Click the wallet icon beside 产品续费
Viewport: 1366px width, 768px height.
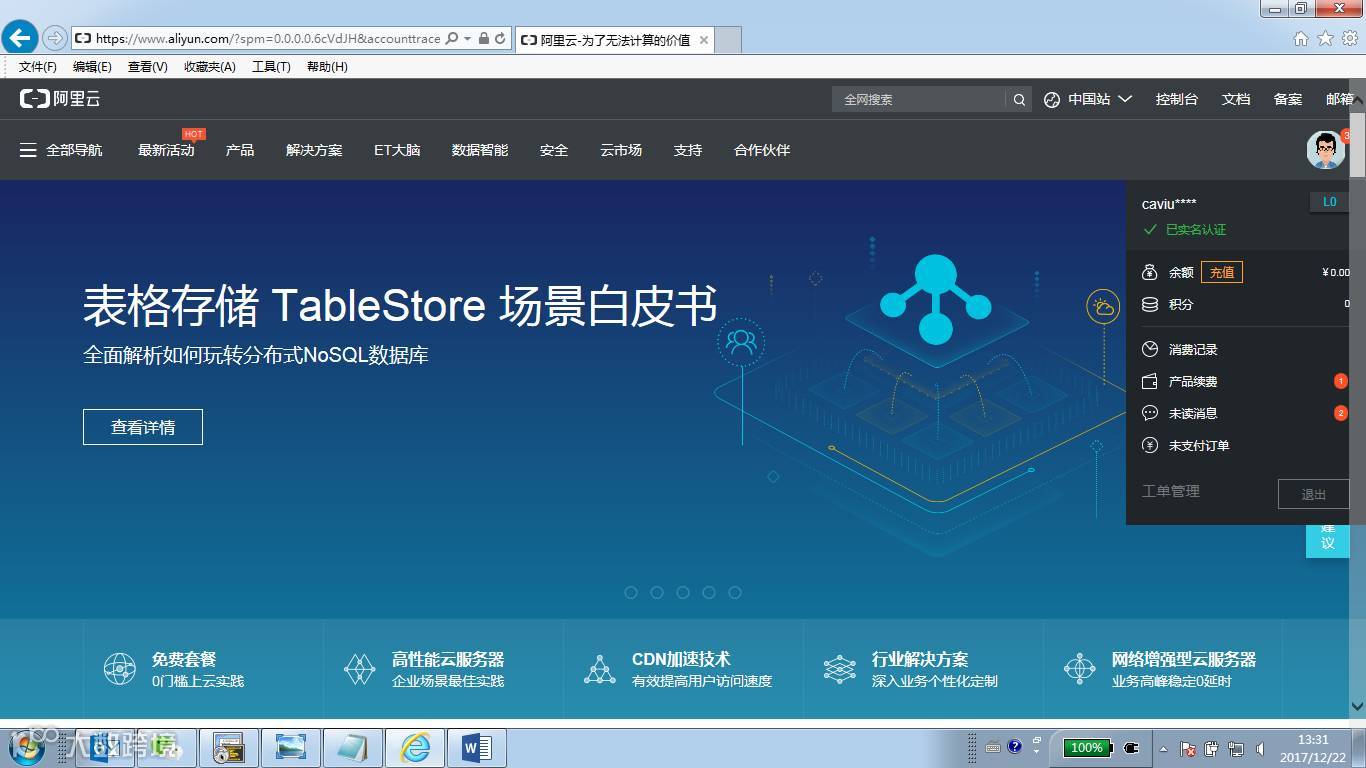click(x=1150, y=381)
